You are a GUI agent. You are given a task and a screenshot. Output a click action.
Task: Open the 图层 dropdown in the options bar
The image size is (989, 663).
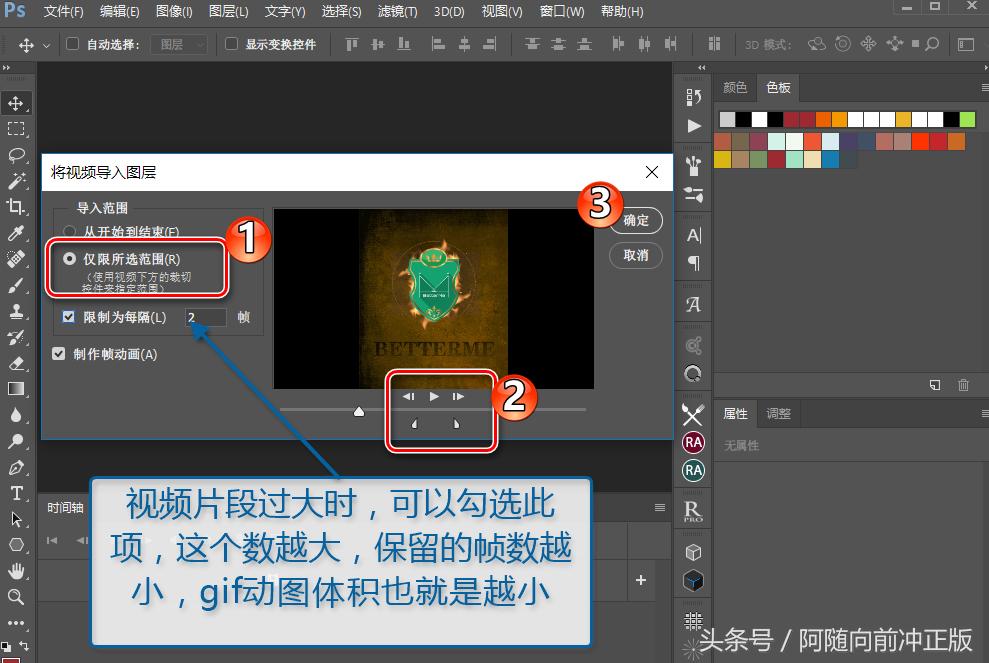coord(178,44)
